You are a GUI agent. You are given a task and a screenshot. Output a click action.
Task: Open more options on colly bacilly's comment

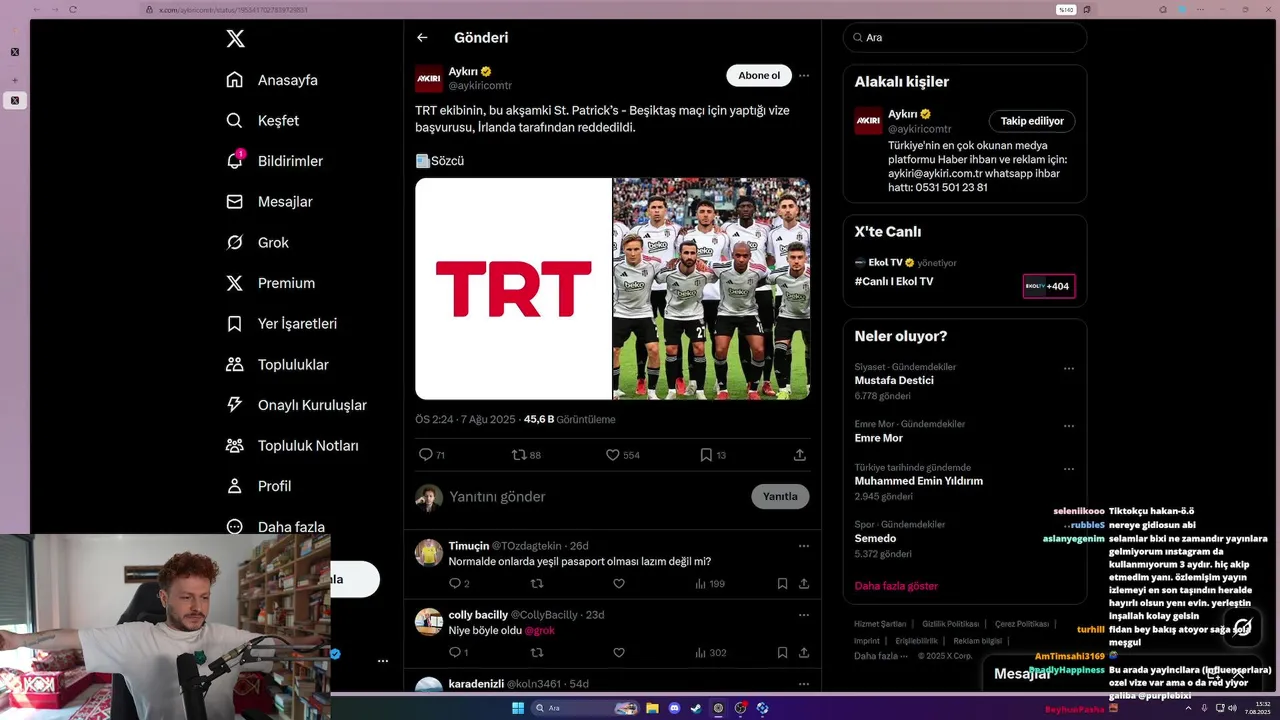(x=804, y=615)
